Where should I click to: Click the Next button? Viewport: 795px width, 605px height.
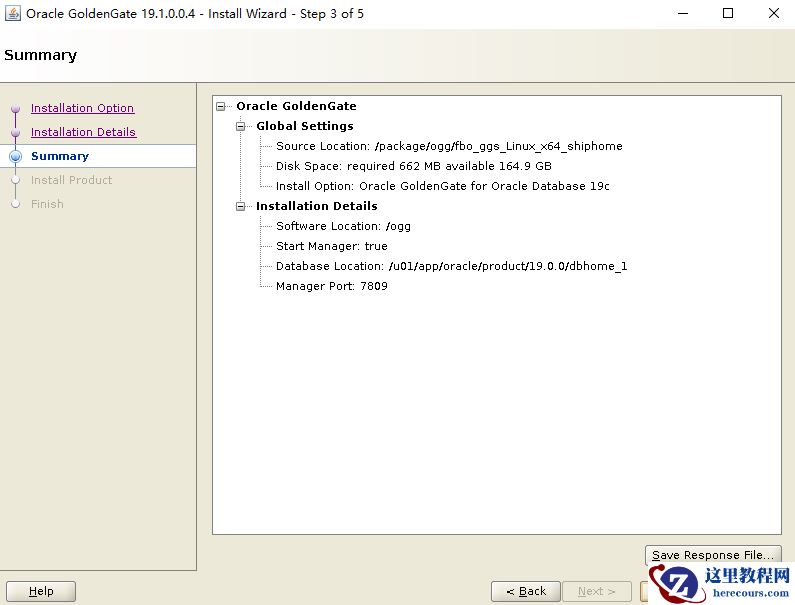(595, 591)
